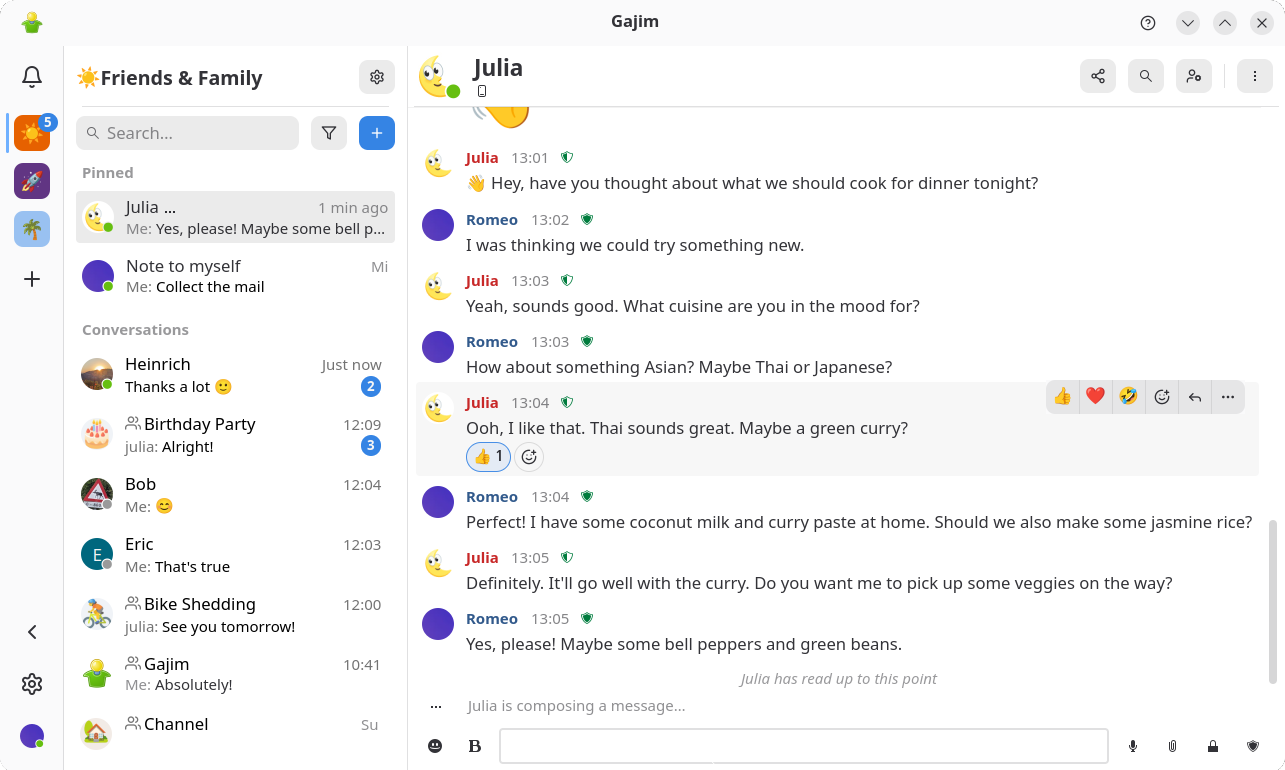This screenshot has width=1285, height=770.
Task: Focus the message text input field
Action: point(803,746)
